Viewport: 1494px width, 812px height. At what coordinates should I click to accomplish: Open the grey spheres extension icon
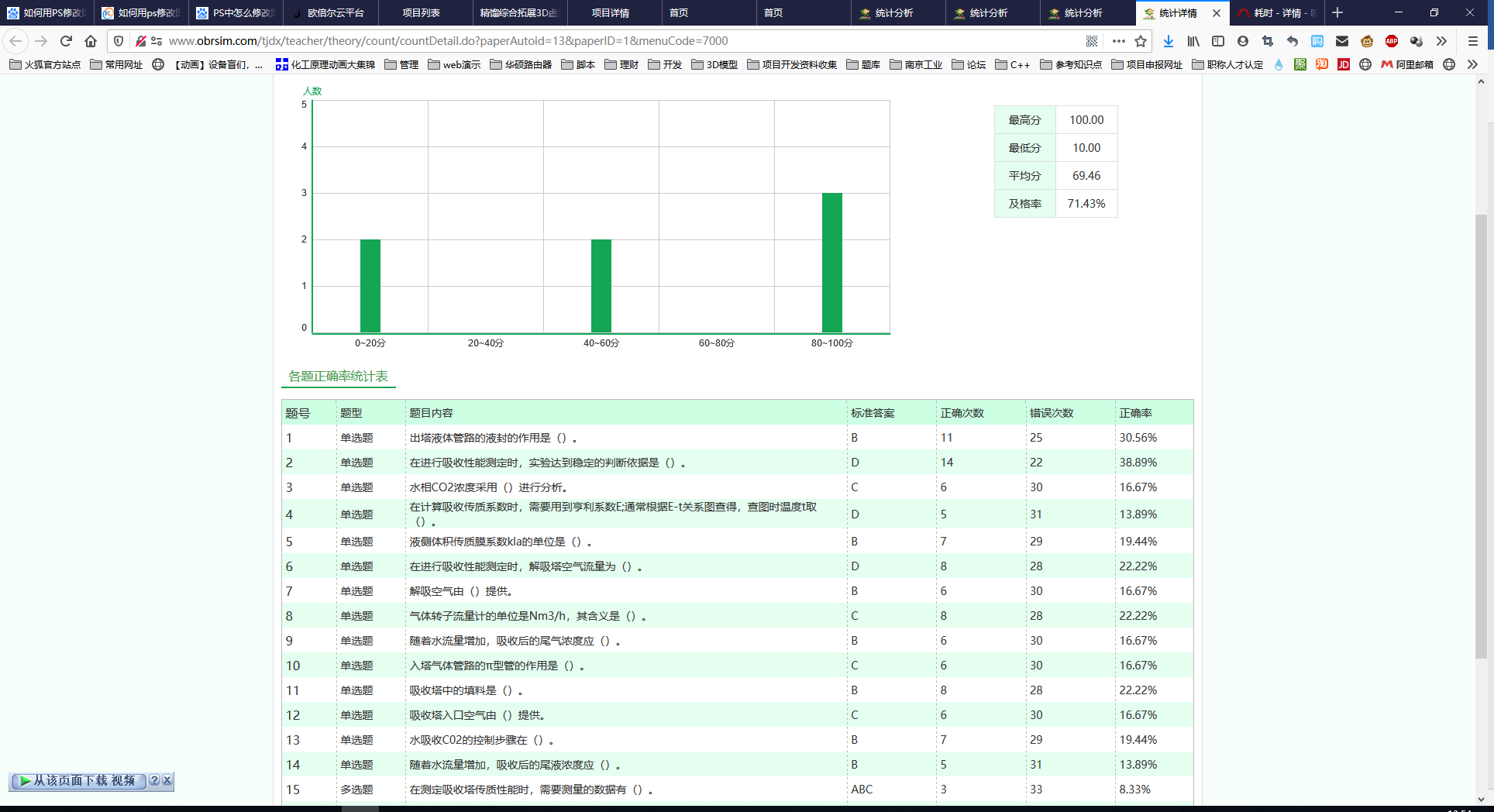[x=1417, y=41]
